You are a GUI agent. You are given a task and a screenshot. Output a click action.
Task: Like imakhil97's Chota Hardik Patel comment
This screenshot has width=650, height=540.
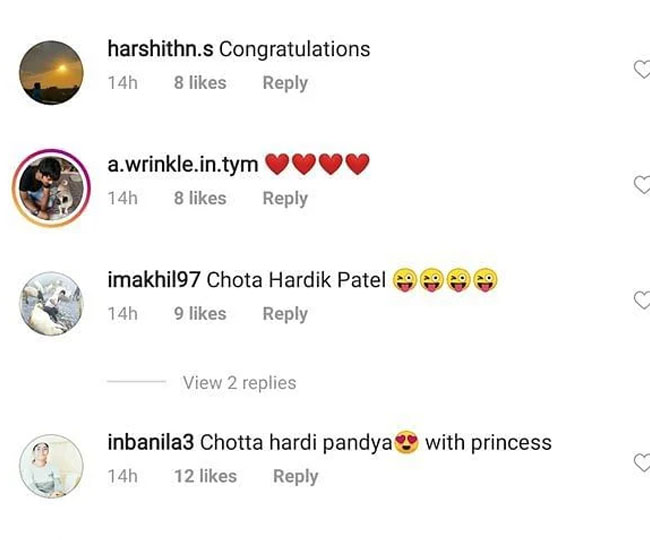click(x=643, y=300)
